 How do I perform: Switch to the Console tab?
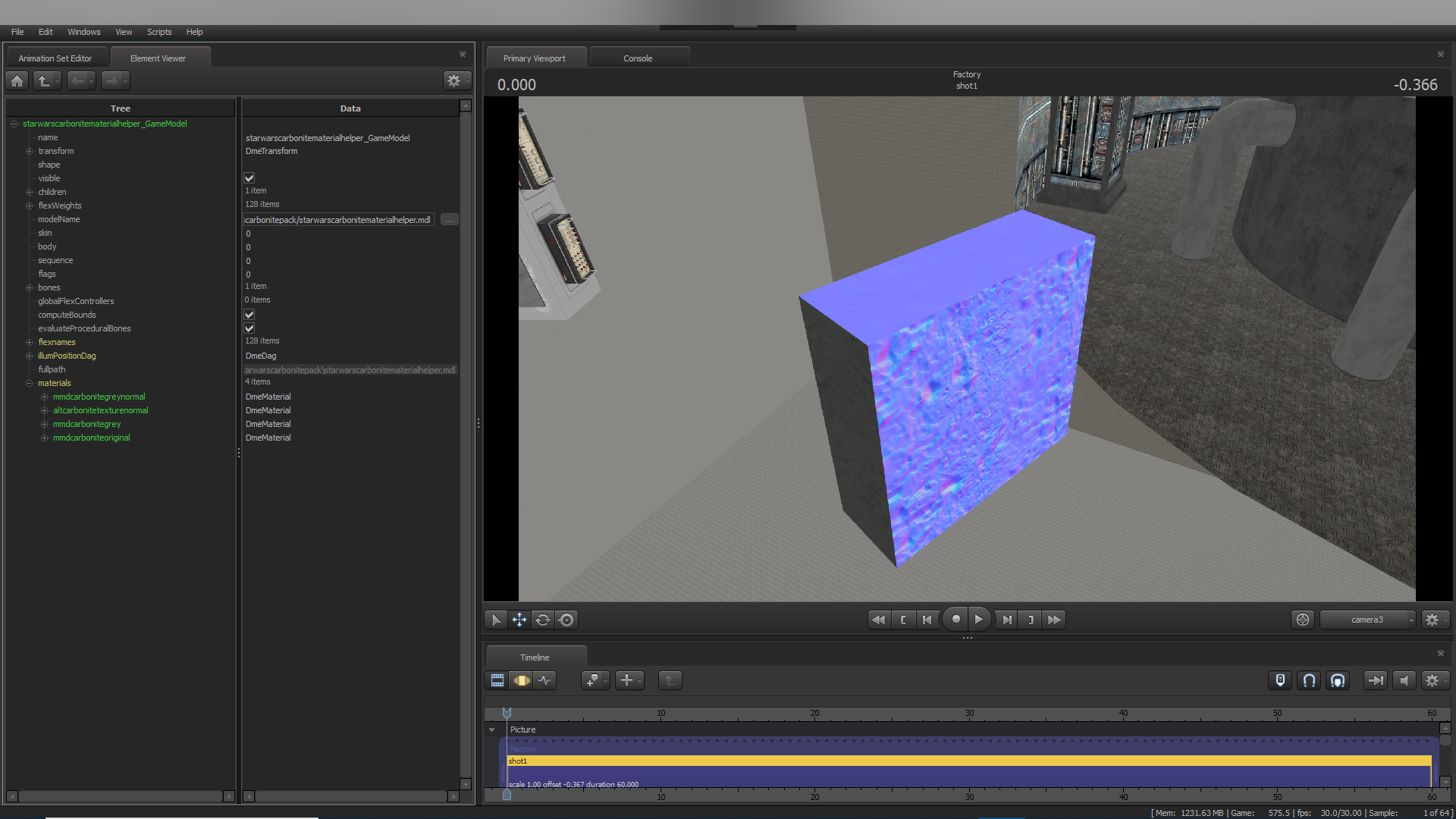pos(638,58)
